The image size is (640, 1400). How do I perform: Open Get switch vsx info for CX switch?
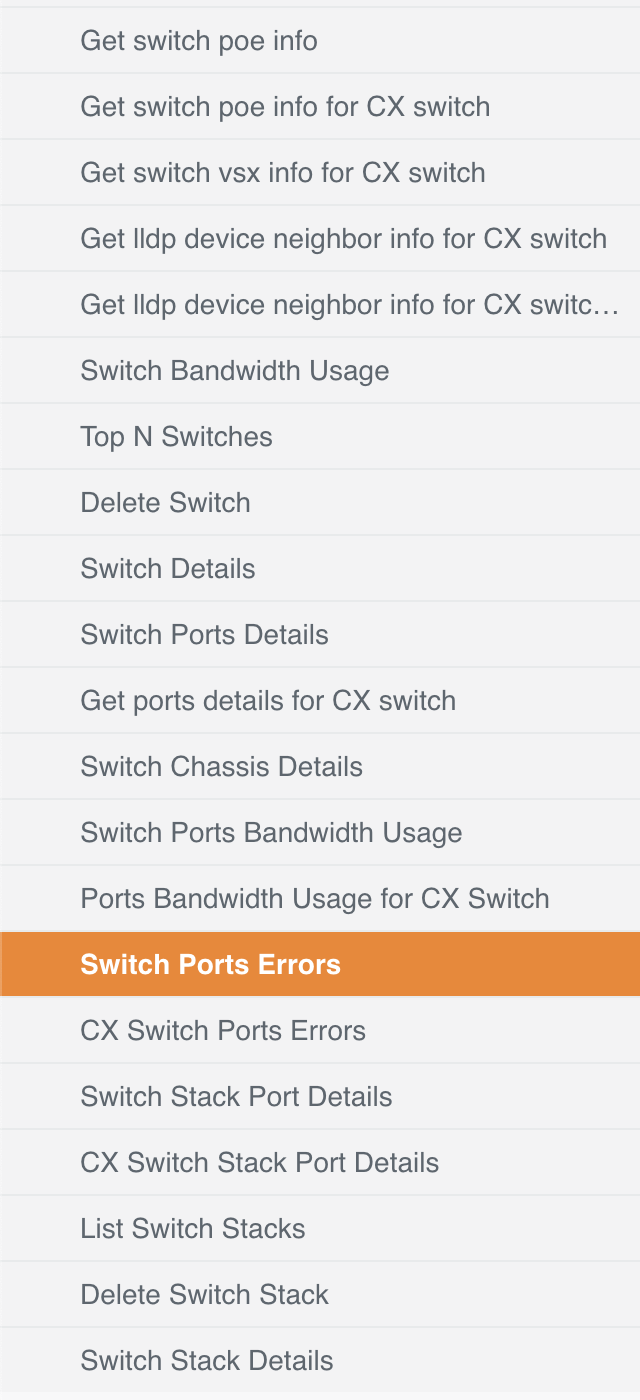click(x=283, y=173)
